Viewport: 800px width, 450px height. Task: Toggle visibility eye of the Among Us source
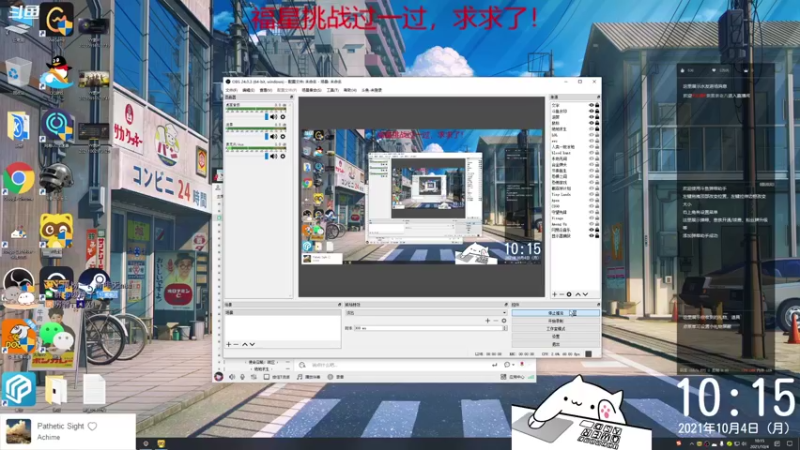[591, 224]
